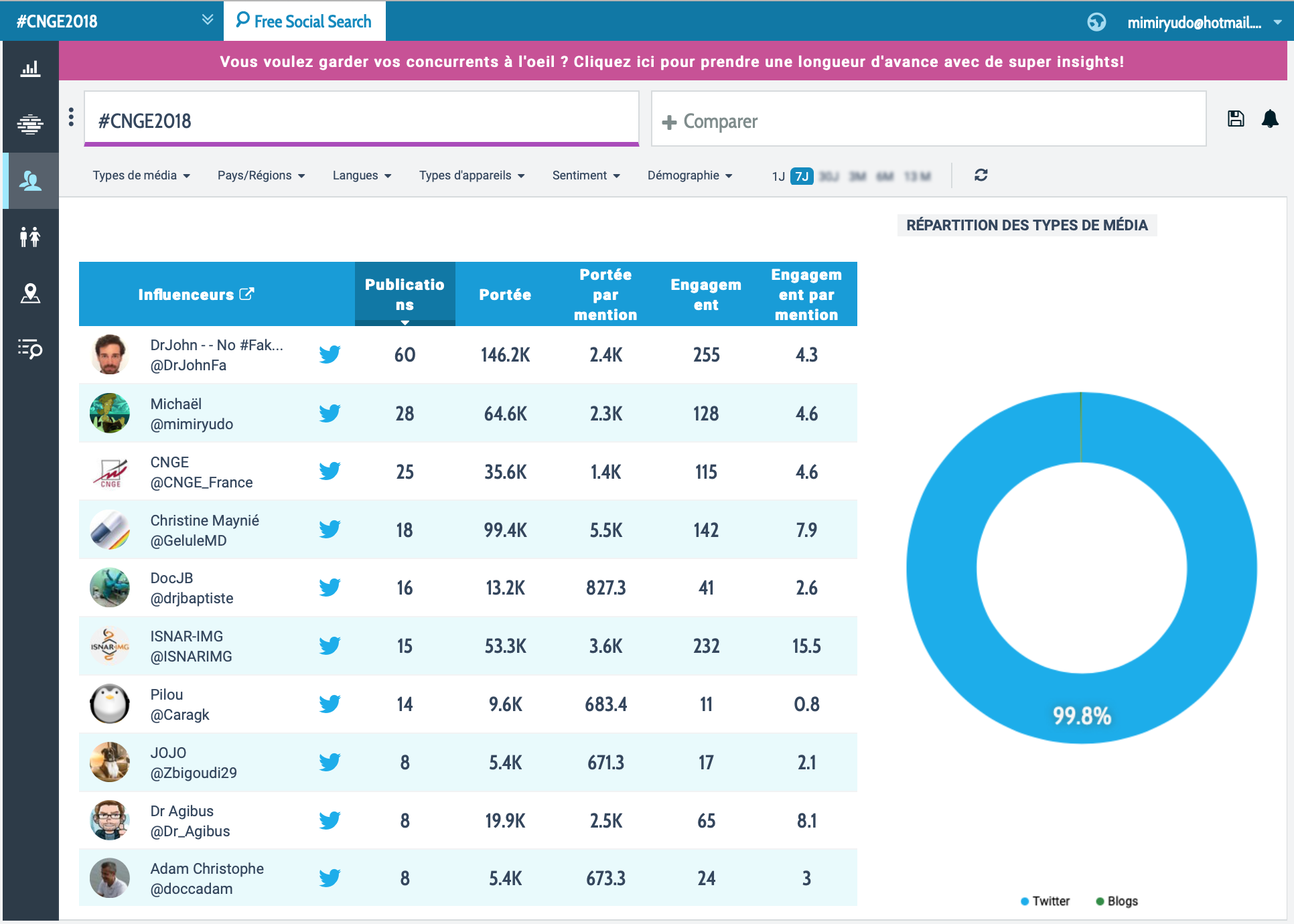
Task: Click Twitter icon in CNGE_France row
Action: 330,471
